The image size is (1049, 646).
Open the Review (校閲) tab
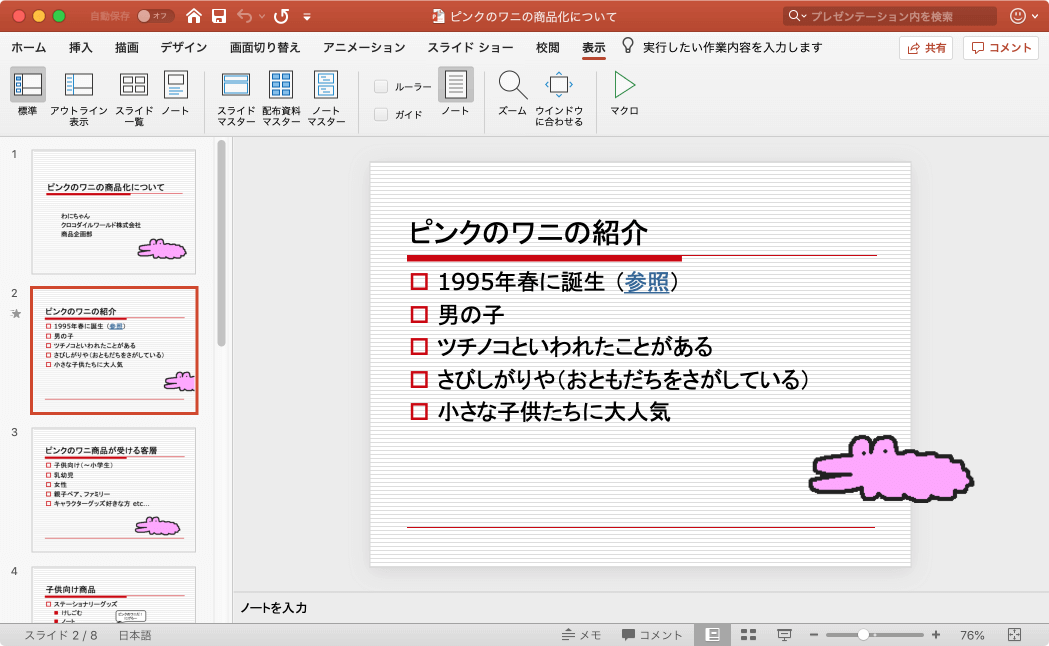click(547, 47)
